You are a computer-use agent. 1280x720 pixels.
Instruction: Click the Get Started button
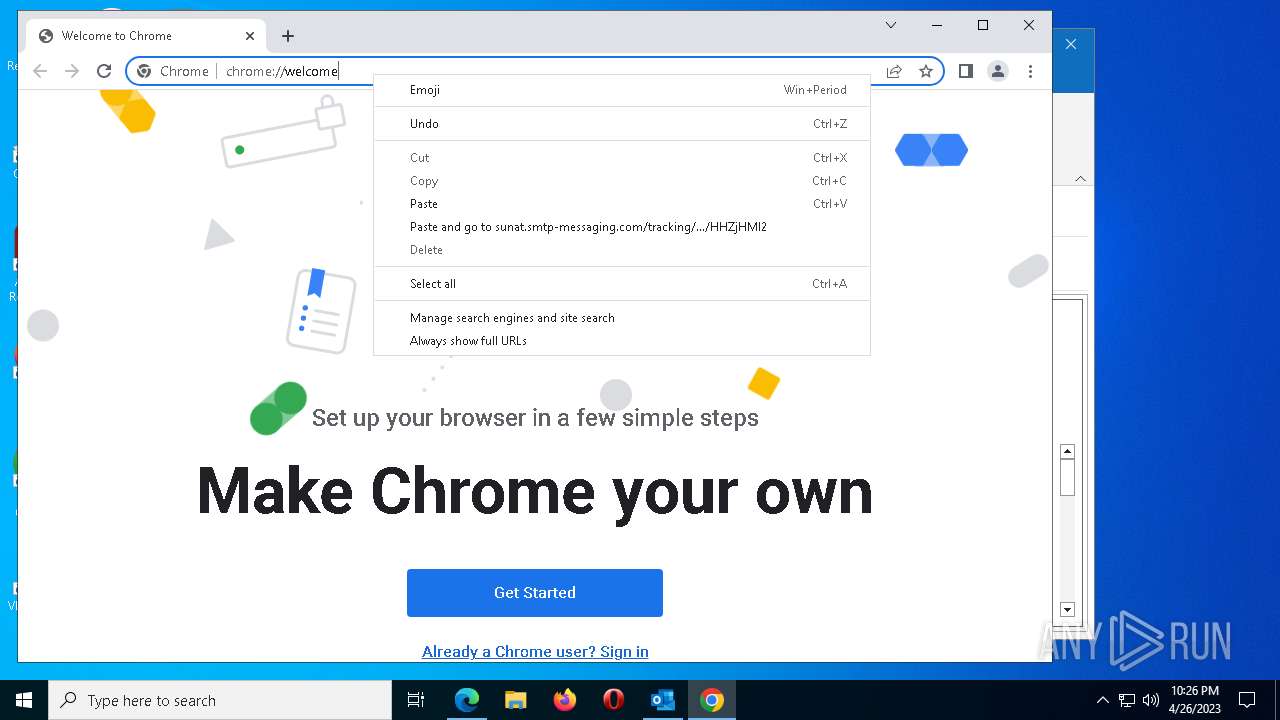pos(535,593)
